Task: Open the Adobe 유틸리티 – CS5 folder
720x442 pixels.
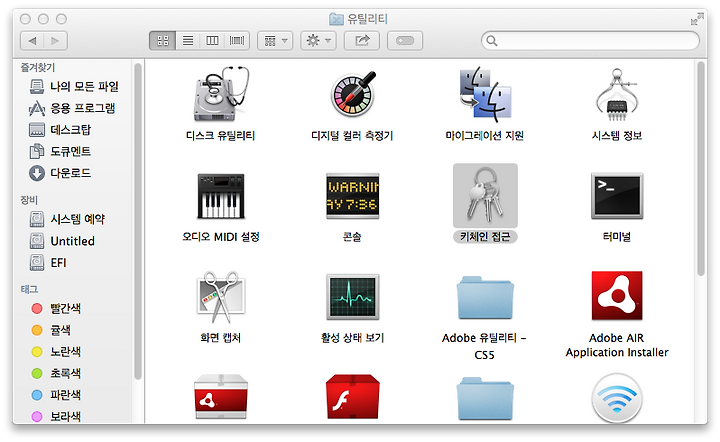Action: 485,297
